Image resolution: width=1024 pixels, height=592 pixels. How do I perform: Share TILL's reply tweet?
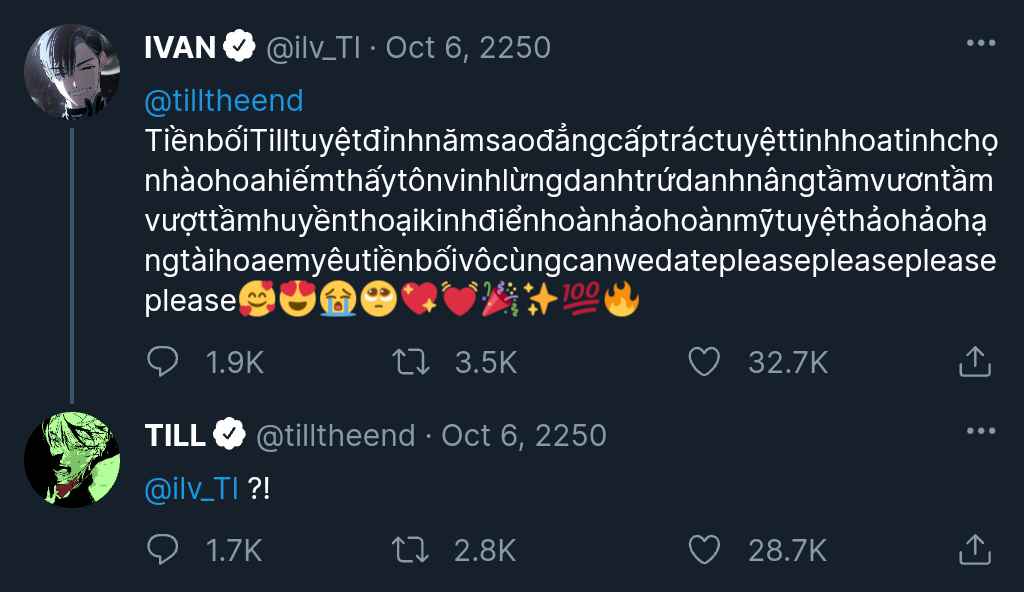[x=974, y=549]
